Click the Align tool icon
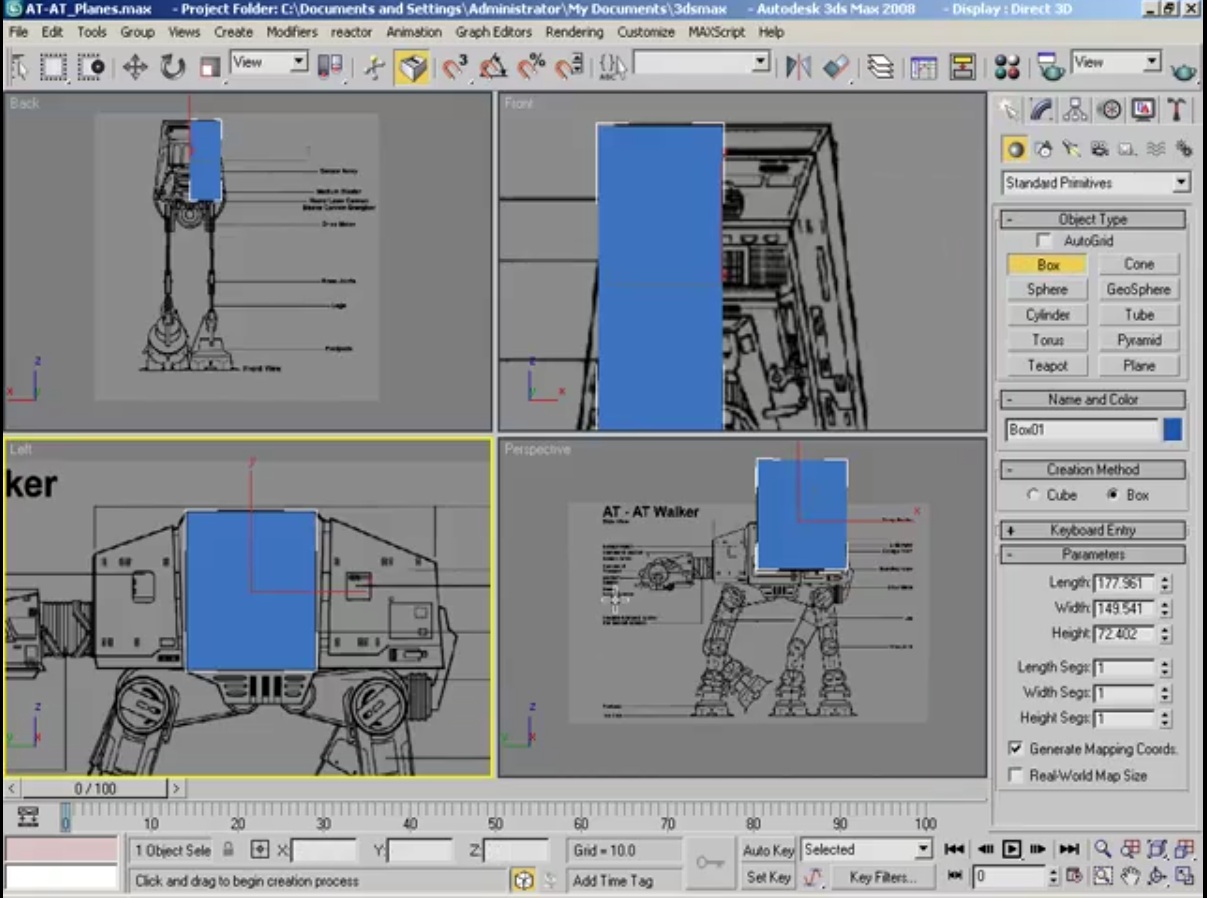 tap(836, 67)
